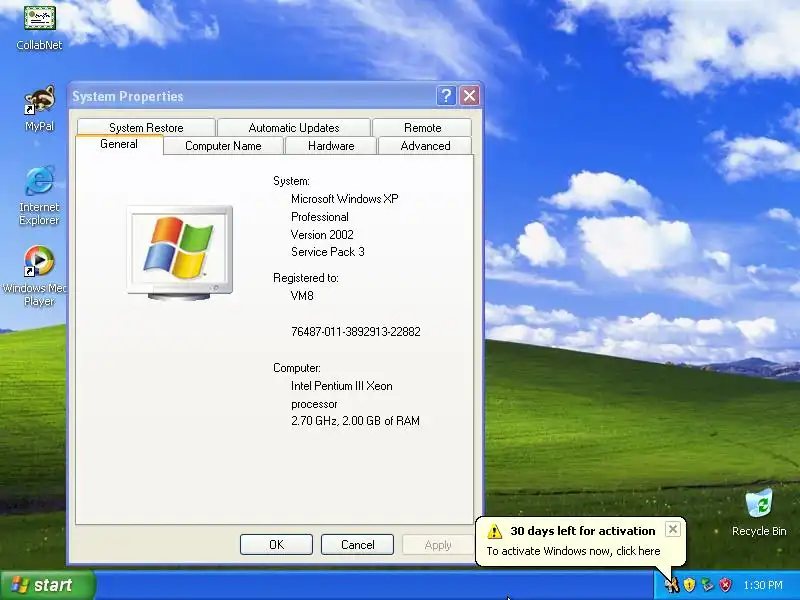This screenshot has width=800, height=600.
Task: Switch to the Computer Name tab
Action: coord(223,146)
